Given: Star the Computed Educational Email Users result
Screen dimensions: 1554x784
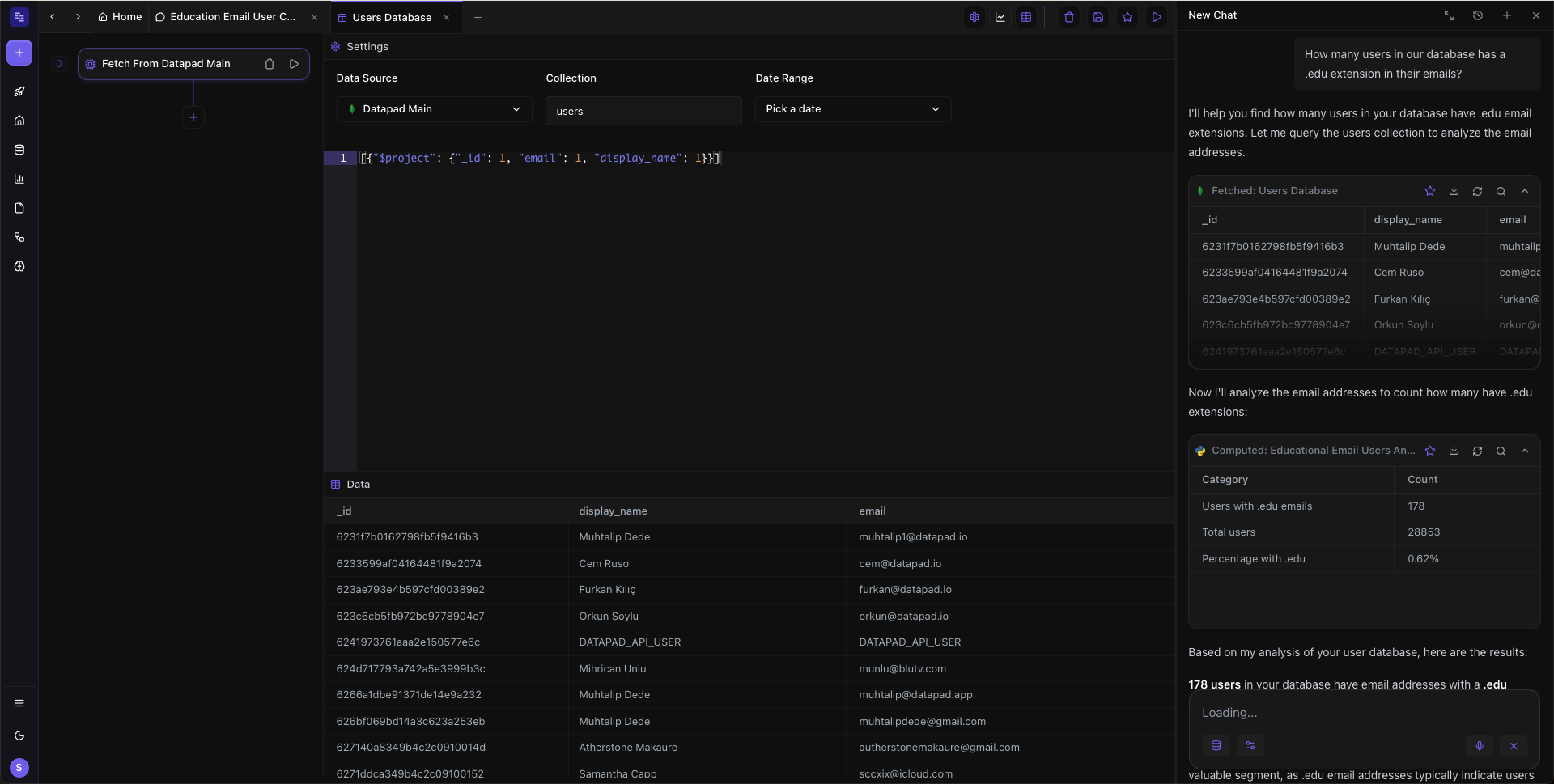Looking at the screenshot, I should pos(1430,451).
